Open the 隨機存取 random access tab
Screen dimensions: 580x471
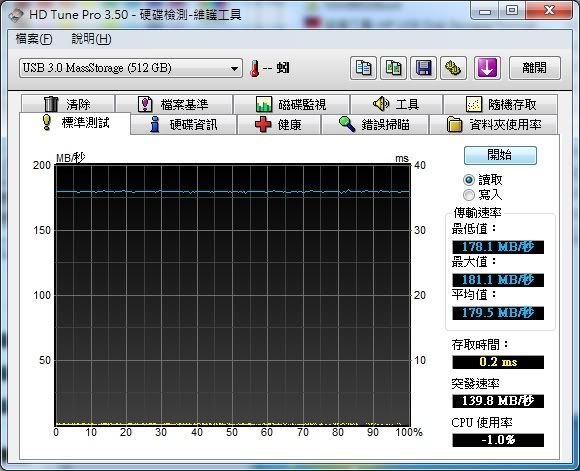[500, 104]
